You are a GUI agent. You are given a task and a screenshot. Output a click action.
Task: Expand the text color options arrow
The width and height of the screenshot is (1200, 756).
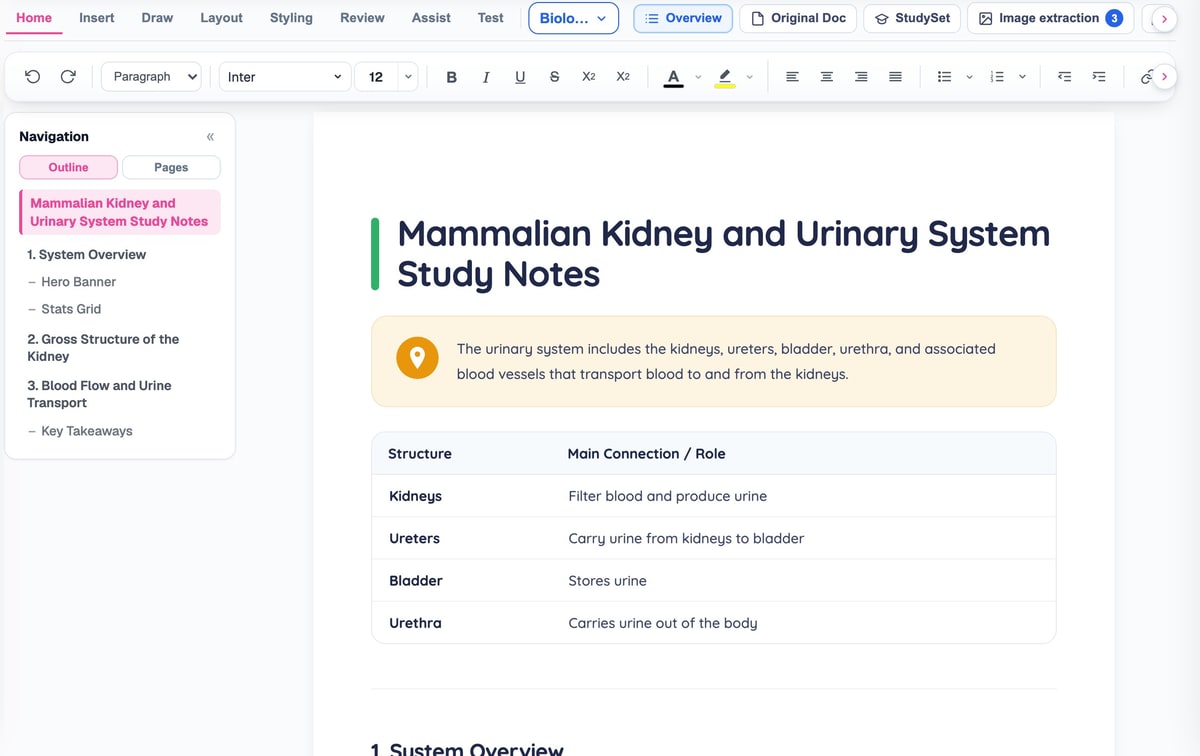click(x=698, y=77)
